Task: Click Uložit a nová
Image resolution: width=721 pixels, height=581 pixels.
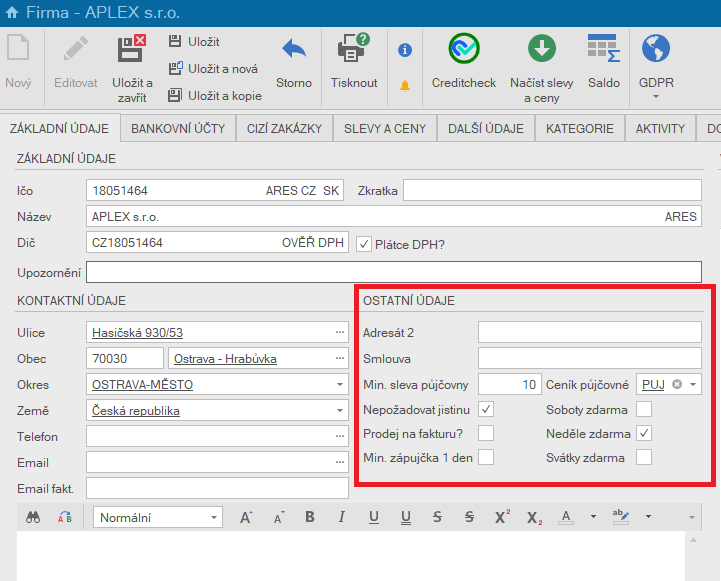Action: coord(213,68)
